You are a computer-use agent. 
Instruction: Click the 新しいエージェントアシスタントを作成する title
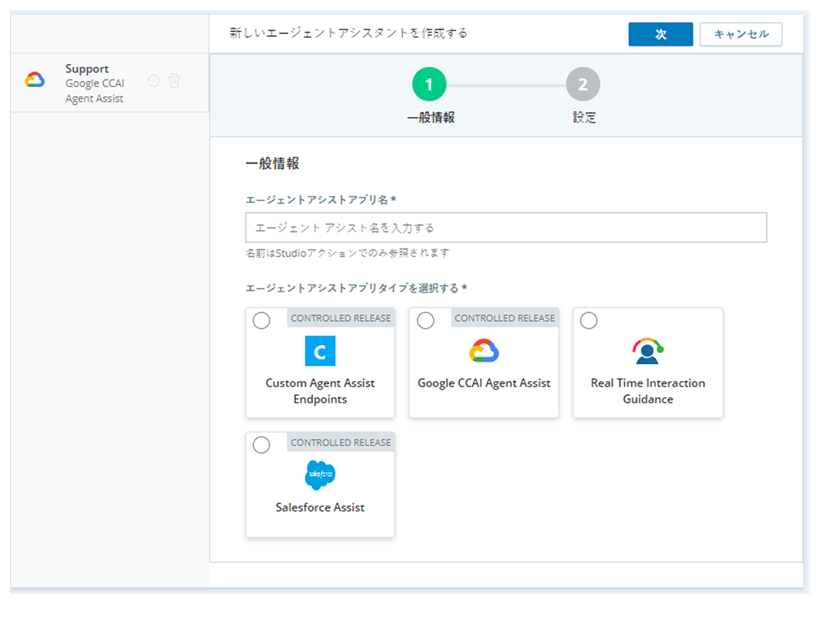pyautogui.click(x=348, y=33)
